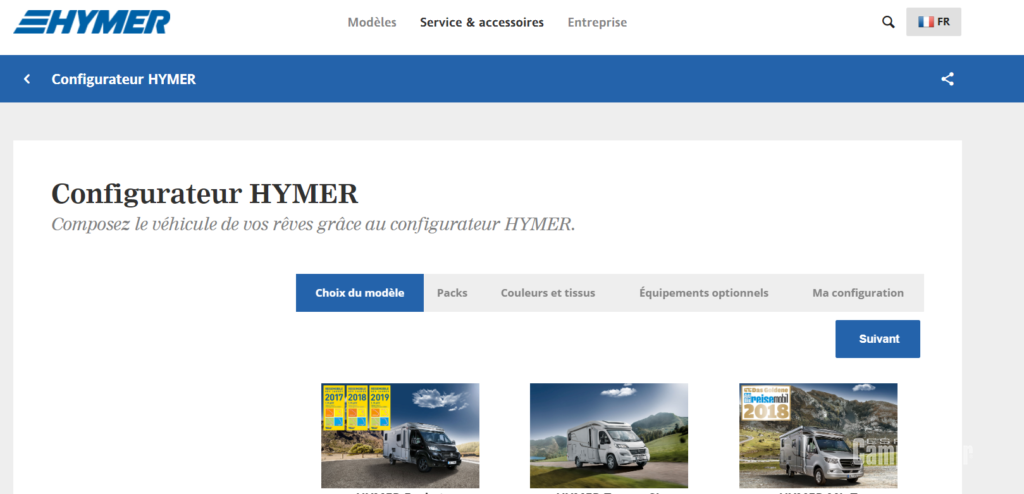Open the Service & accessoires menu
1024x494 pixels.
coord(482,22)
